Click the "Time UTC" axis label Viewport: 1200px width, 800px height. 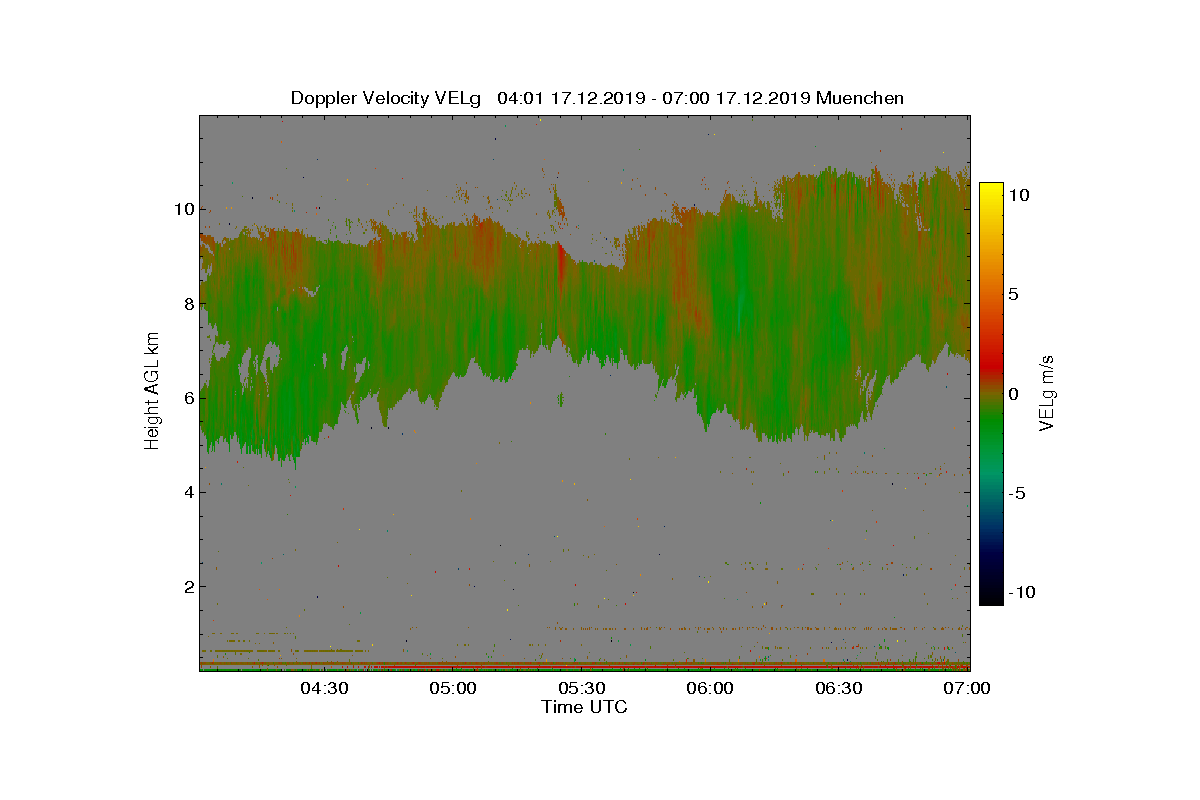(x=585, y=707)
